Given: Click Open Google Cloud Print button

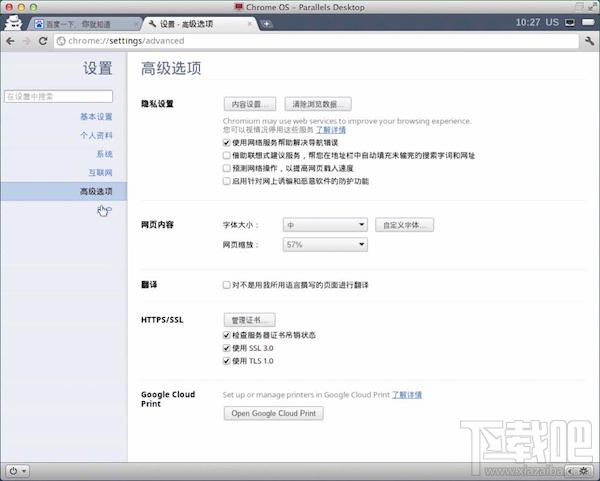Looking at the screenshot, I should [x=274, y=413].
